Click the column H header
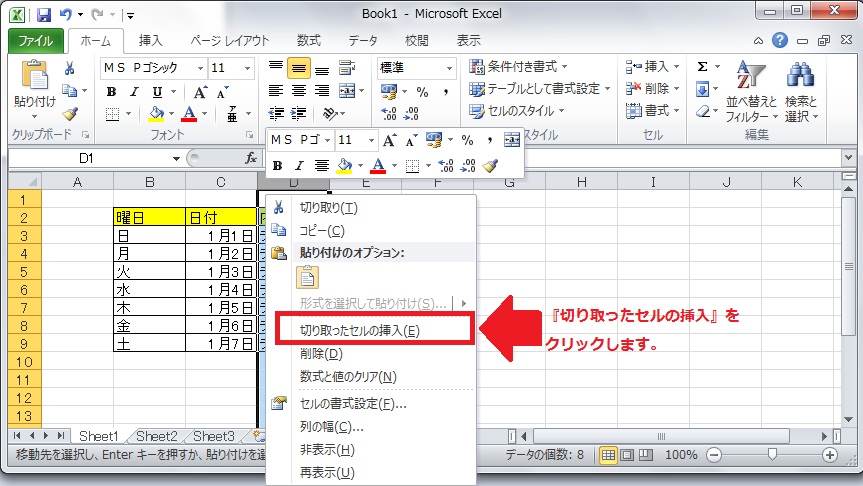 click(x=581, y=182)
